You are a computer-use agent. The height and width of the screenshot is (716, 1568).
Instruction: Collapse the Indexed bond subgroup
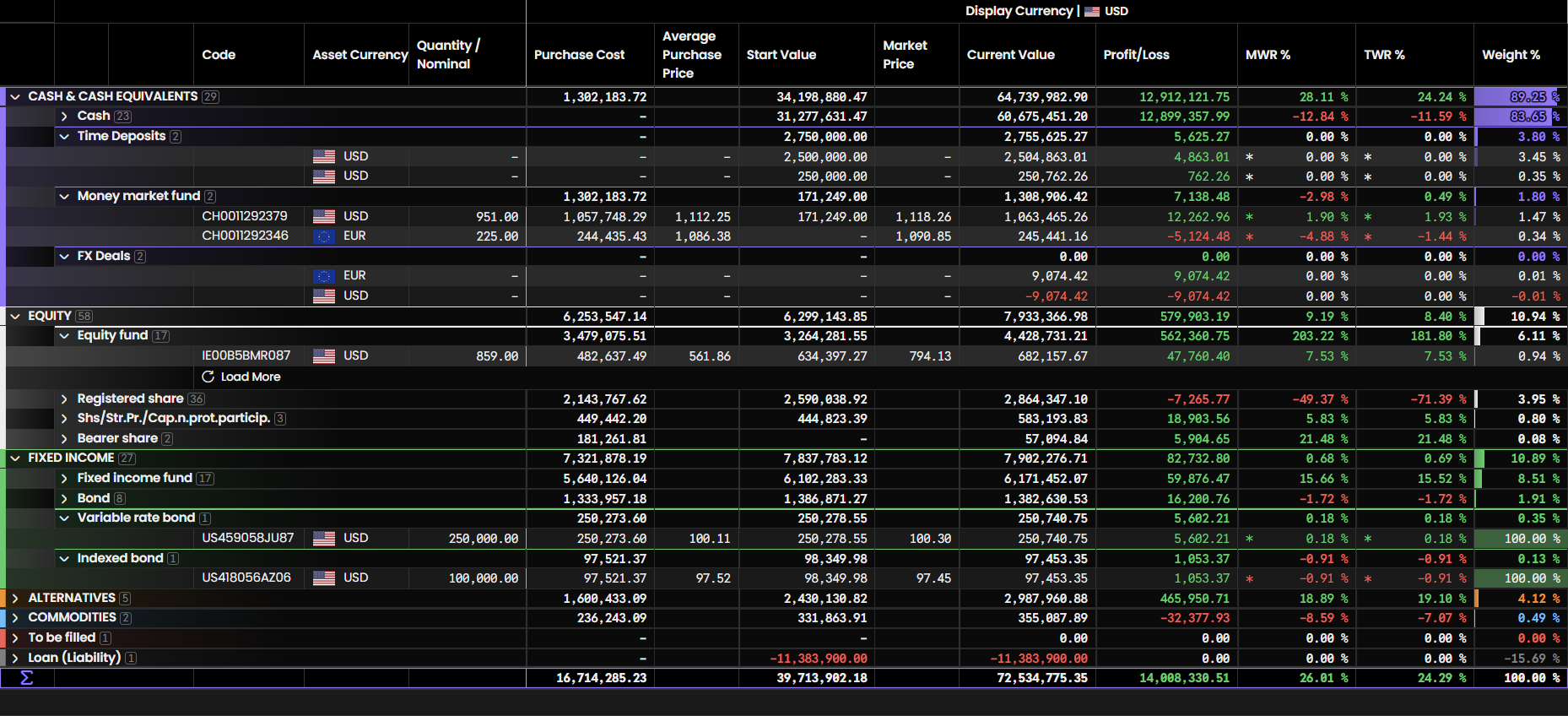click(x=64, y=559)
